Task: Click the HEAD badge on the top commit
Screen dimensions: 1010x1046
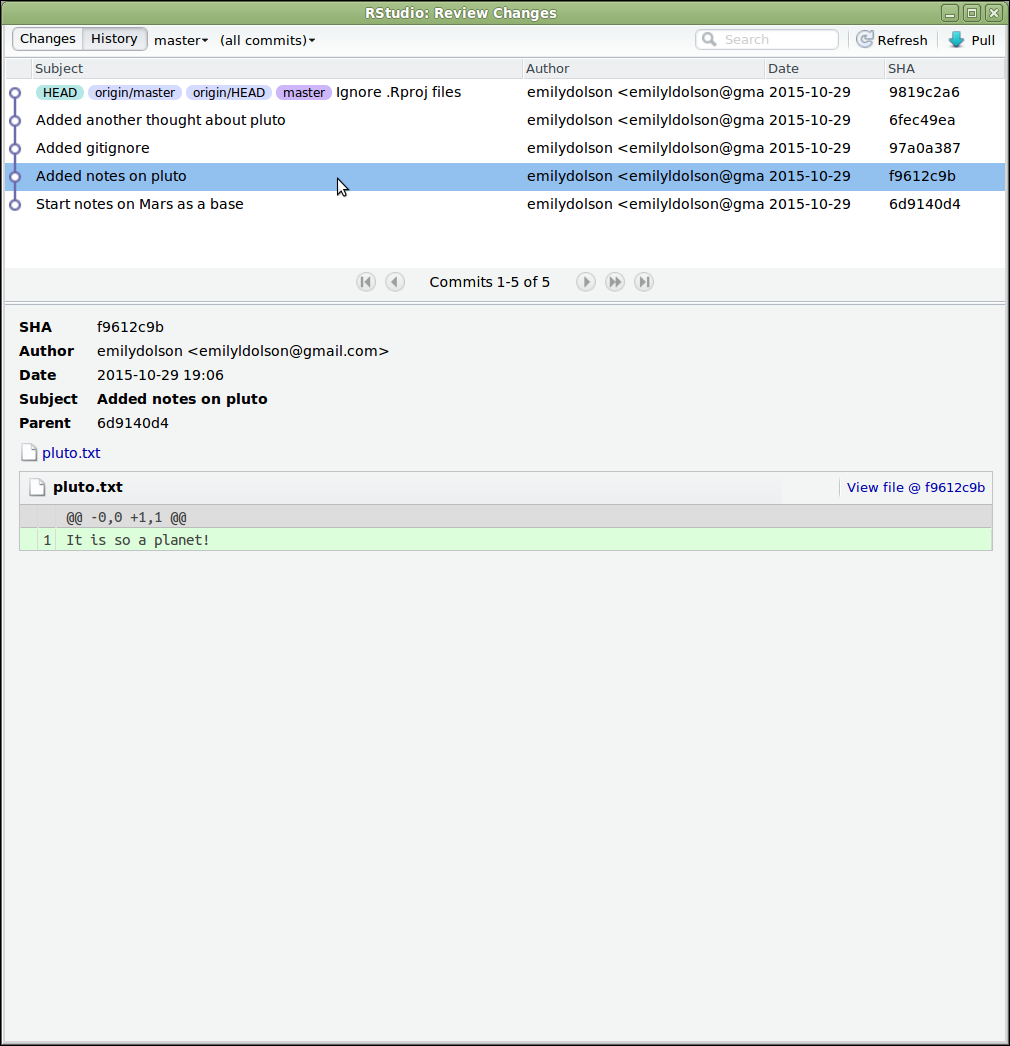Action: tap(59, 92)
